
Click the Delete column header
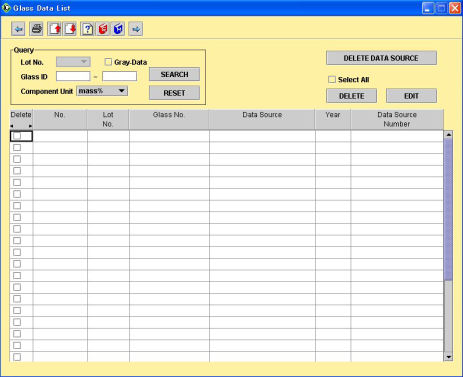pyautogui.click(x=21, y=119)
